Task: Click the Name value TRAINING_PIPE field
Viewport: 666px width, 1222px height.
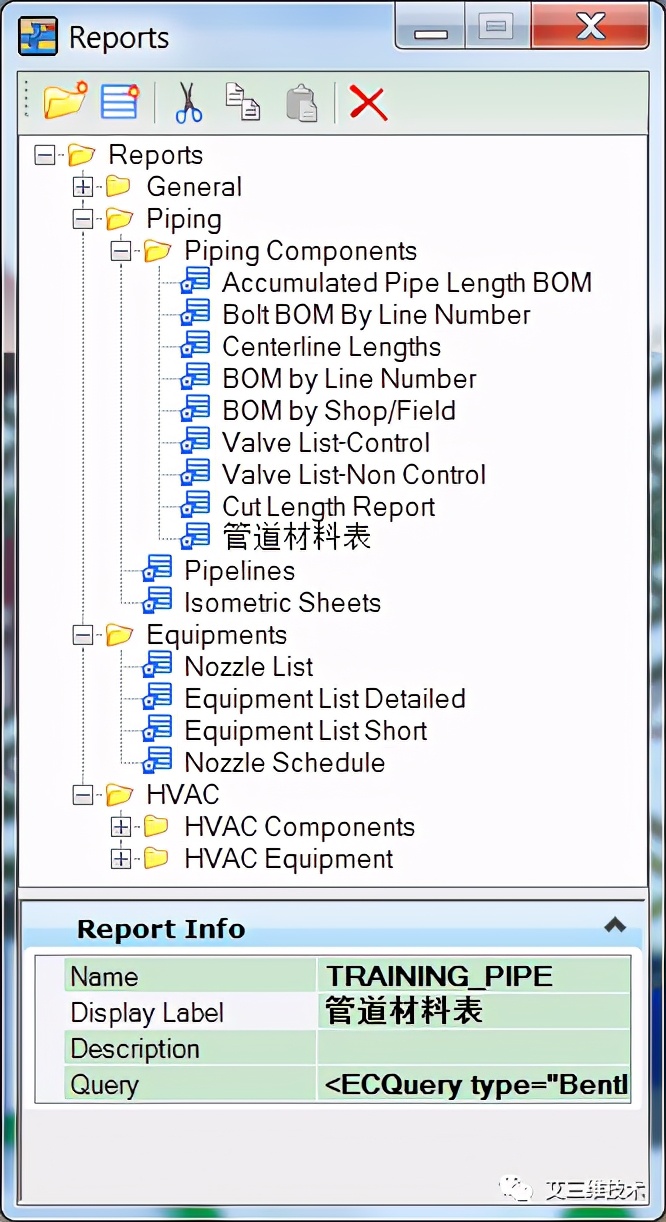Action: 474,976
